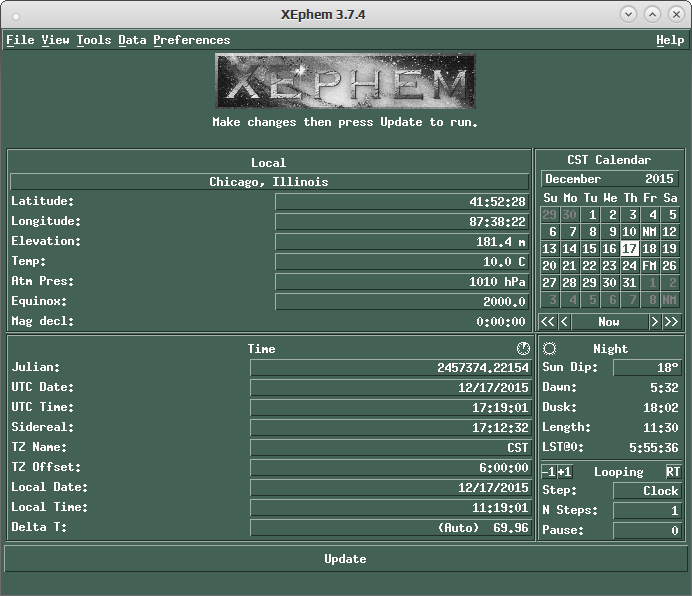Click the Longitude value field
Viewport: 692px width, 596px height.
(402, 222)
